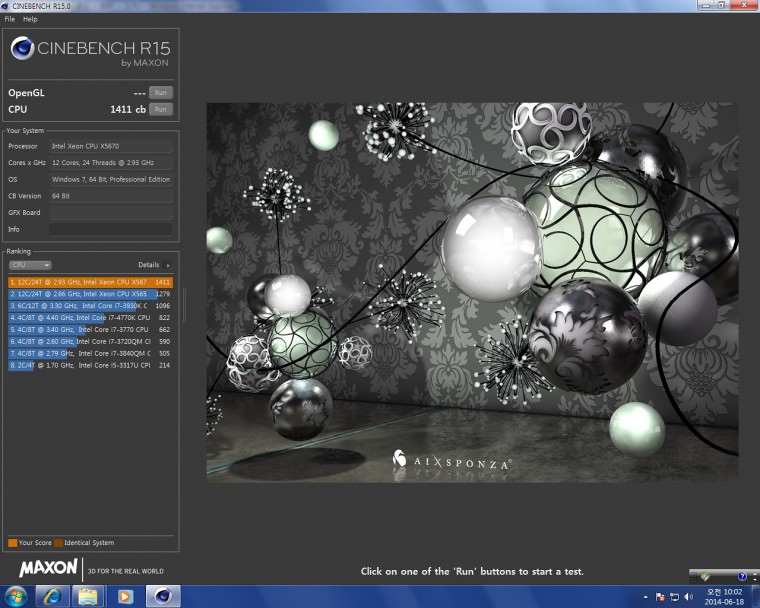
Task: Select ranking entry 6 Core i7-3720QM
Action: coord(90,342)
